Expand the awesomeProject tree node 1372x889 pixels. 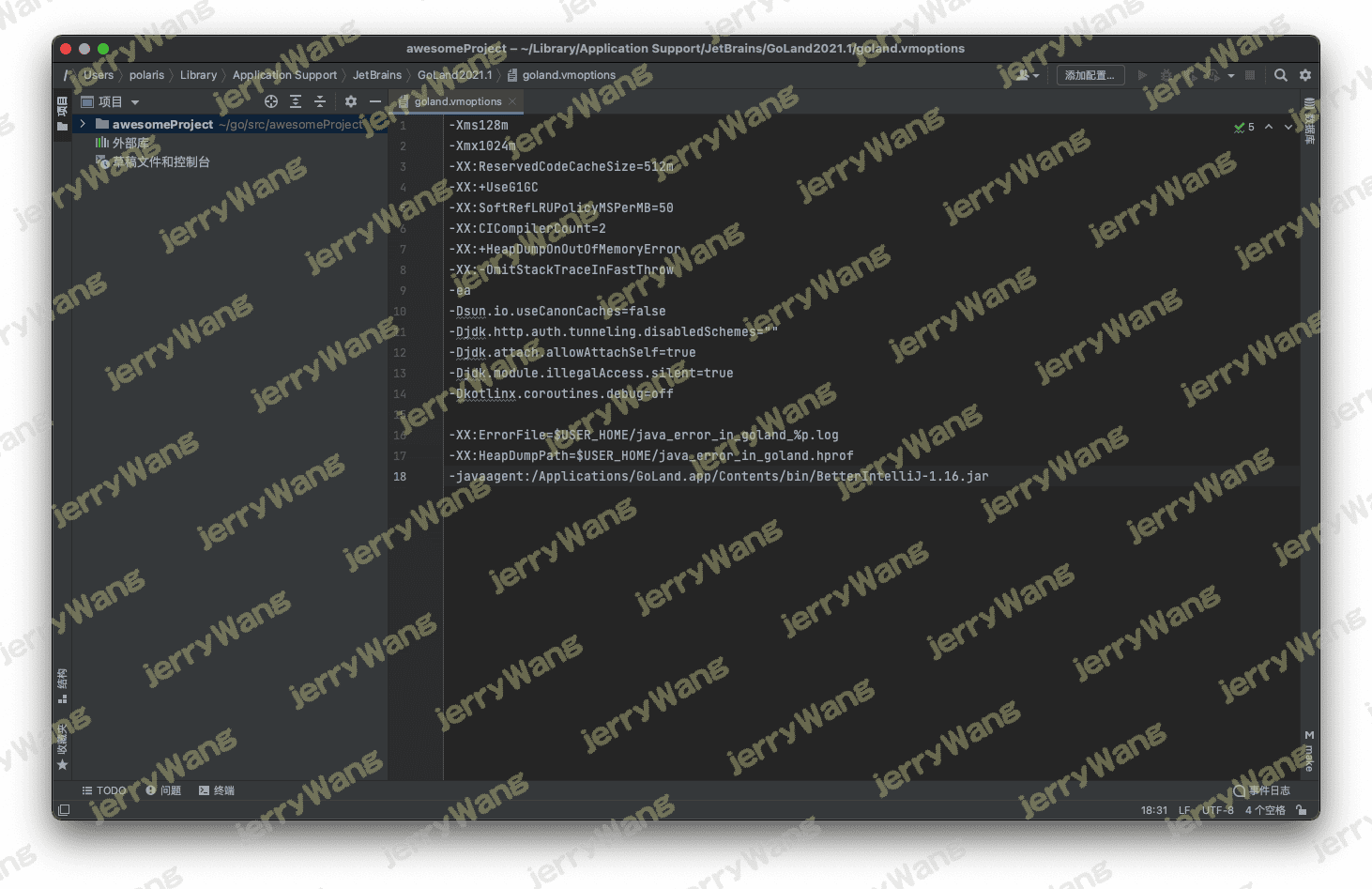(x=84, y=124)
